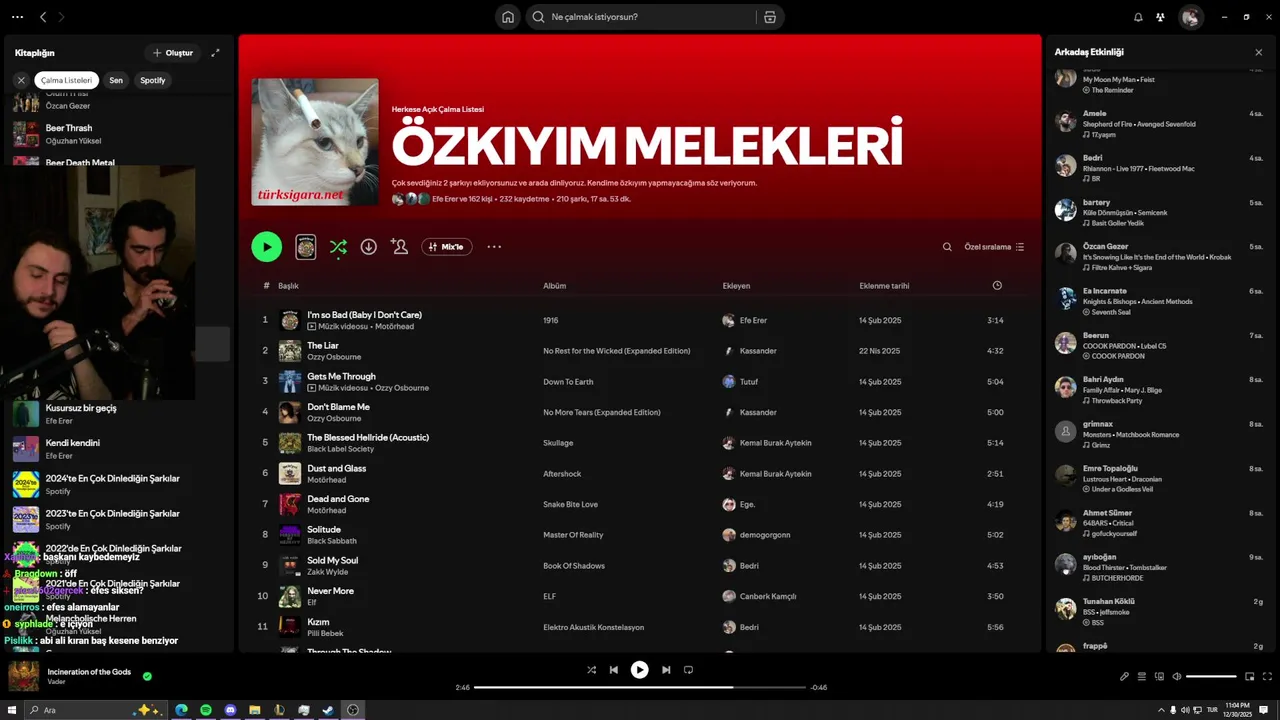The width and height of the screenshot is (1280, 720).
Task: Go back with the left arrow
Action: click(x=43, y=17)
